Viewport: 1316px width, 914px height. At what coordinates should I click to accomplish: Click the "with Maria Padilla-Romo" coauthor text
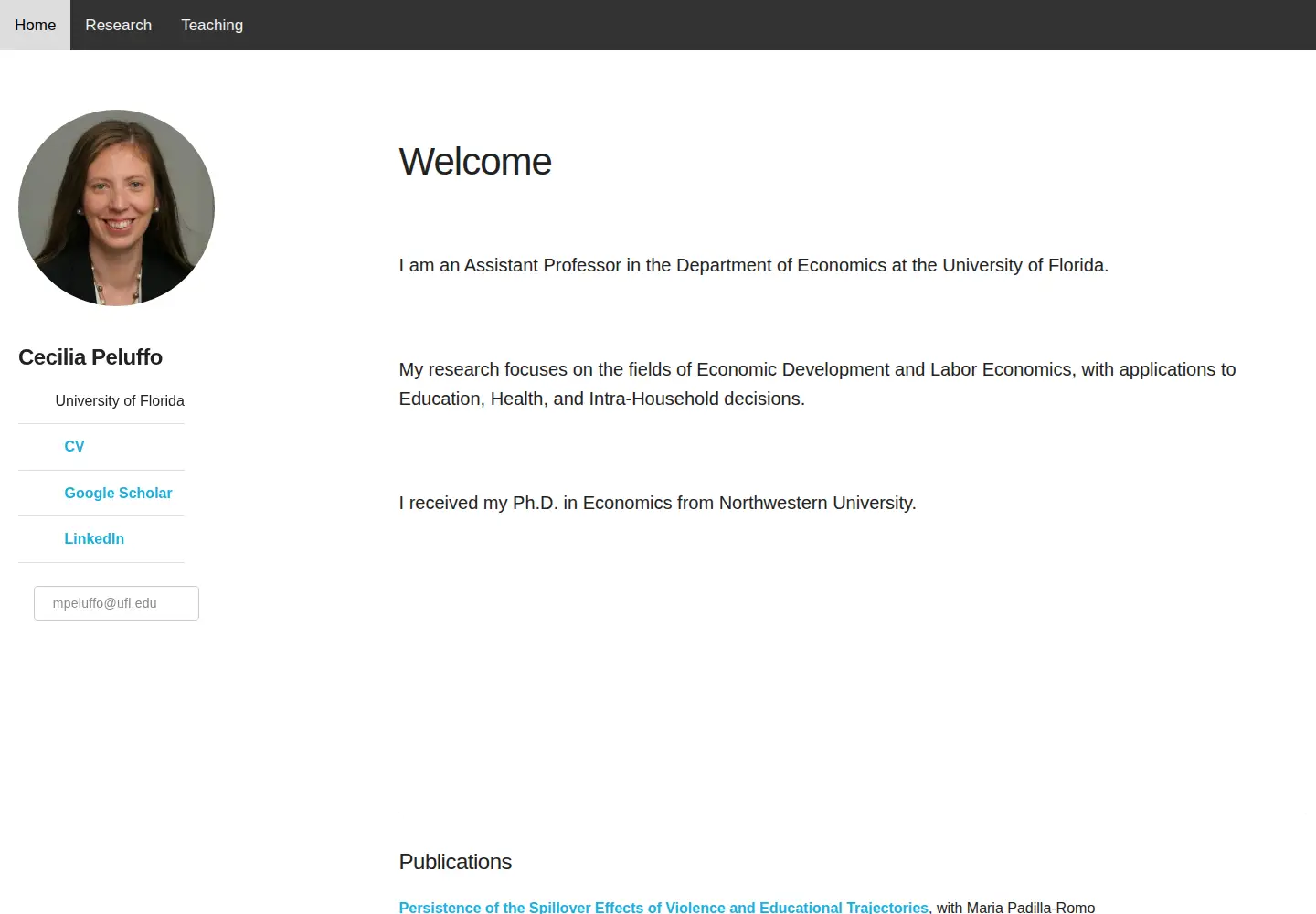[1015, 907]
